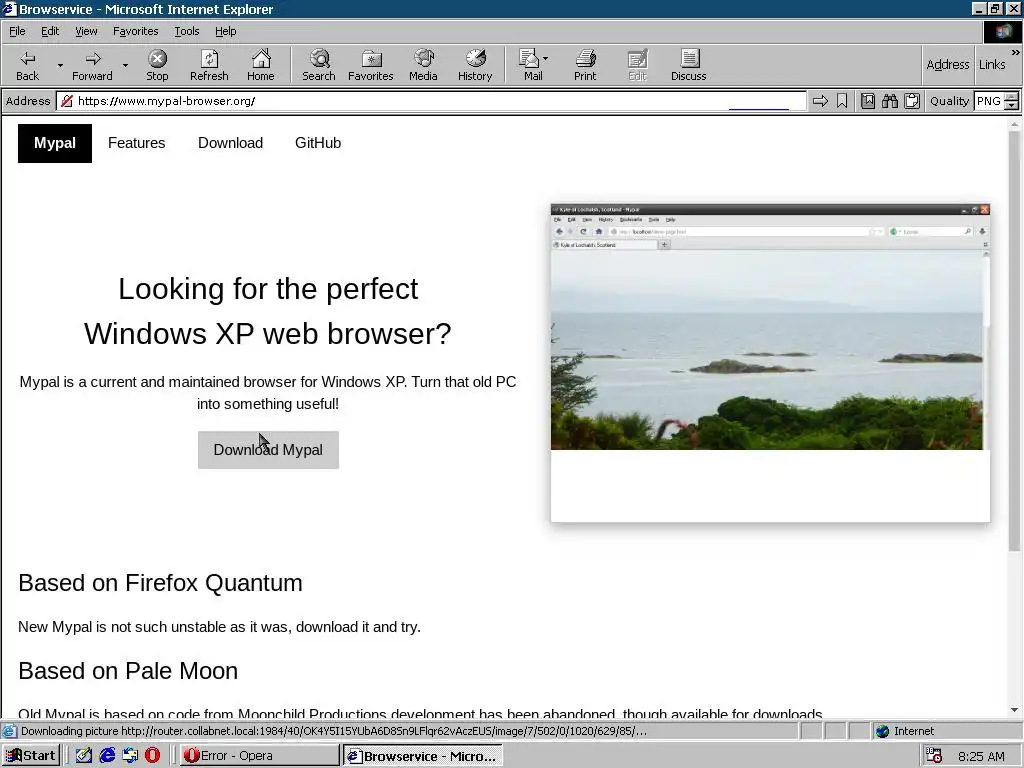1024x768 pixels.
Task: Click the Mypal home tab on the page
Action: [55, 143]
